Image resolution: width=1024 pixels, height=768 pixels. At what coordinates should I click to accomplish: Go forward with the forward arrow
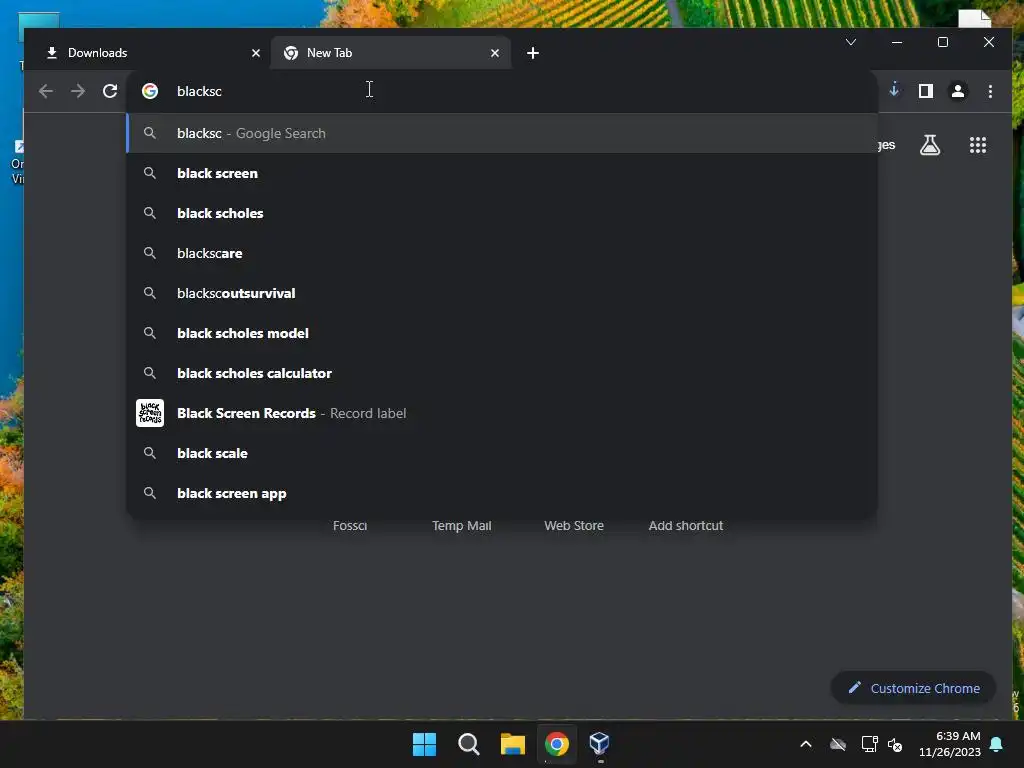(78, 91)
